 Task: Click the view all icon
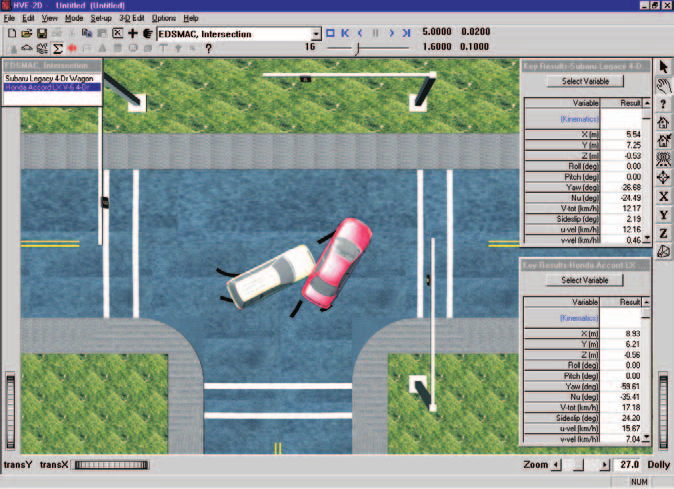pos(663,159)
